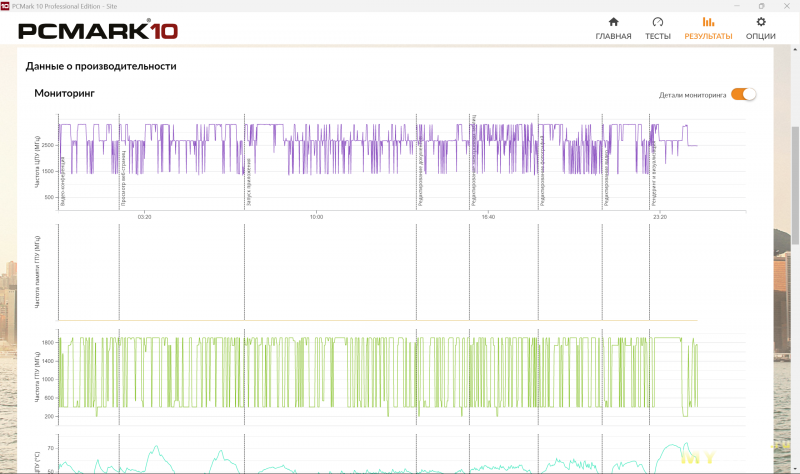Click the 16:40 mark on CPU frequency chart
The width and height of the screenshot is (800, 474).
(488, 216)
